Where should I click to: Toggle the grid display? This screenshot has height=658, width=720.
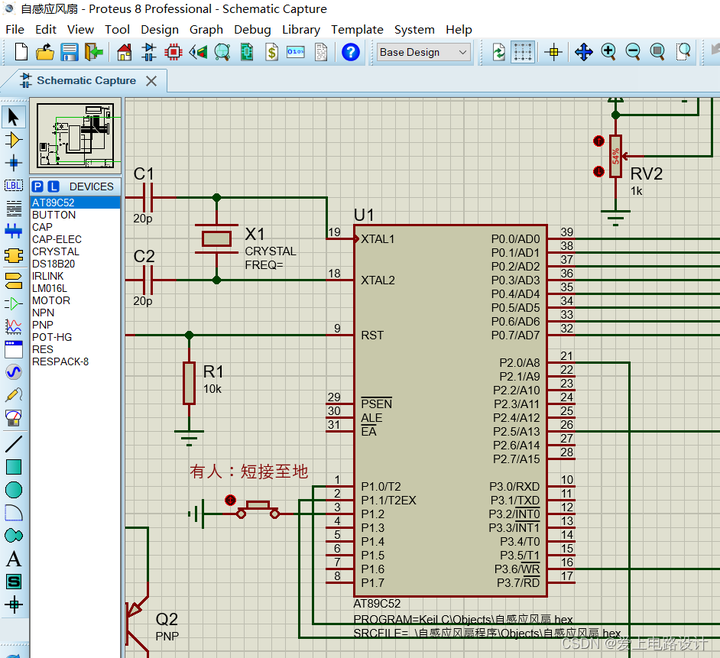[x=523, y=52]
